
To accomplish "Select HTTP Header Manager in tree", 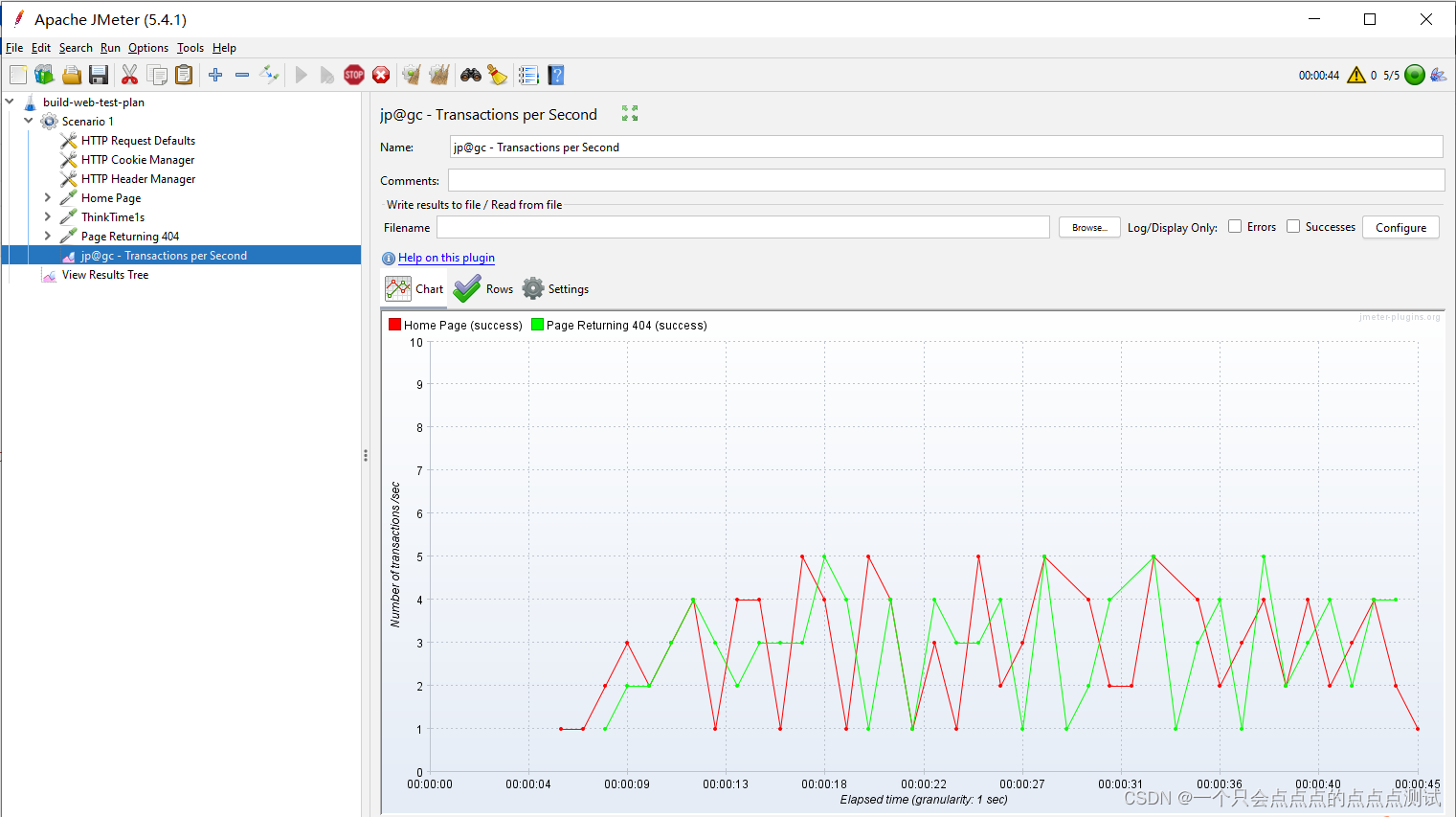I will point(138,178).
